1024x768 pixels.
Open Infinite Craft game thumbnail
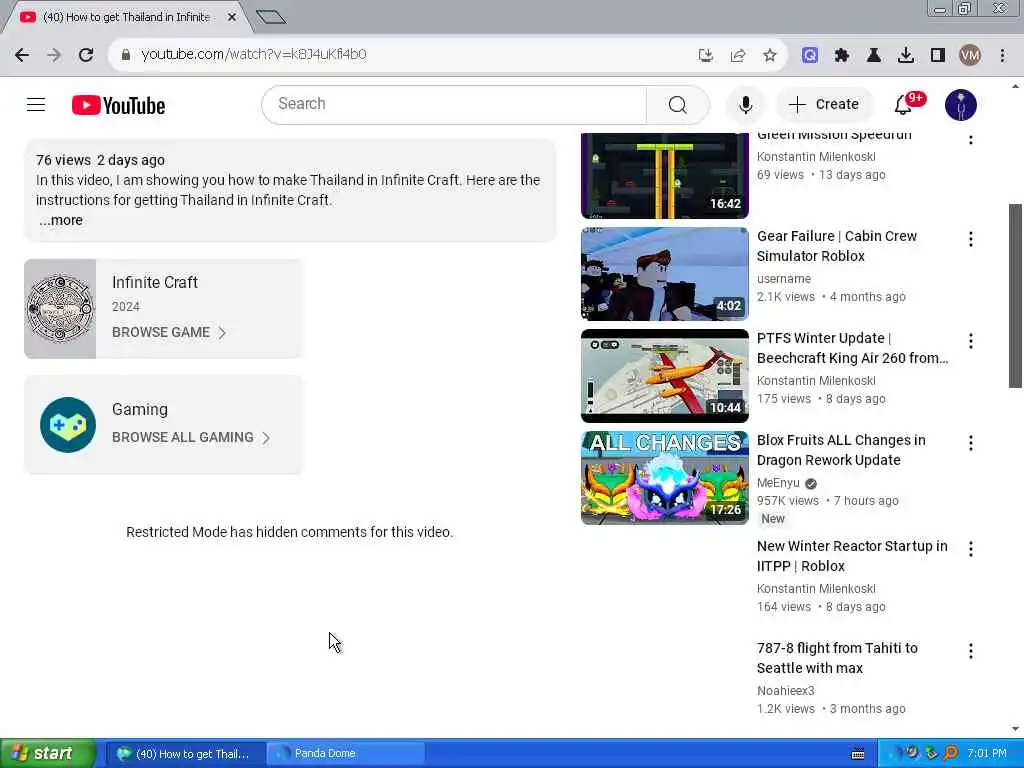[60, 308]
